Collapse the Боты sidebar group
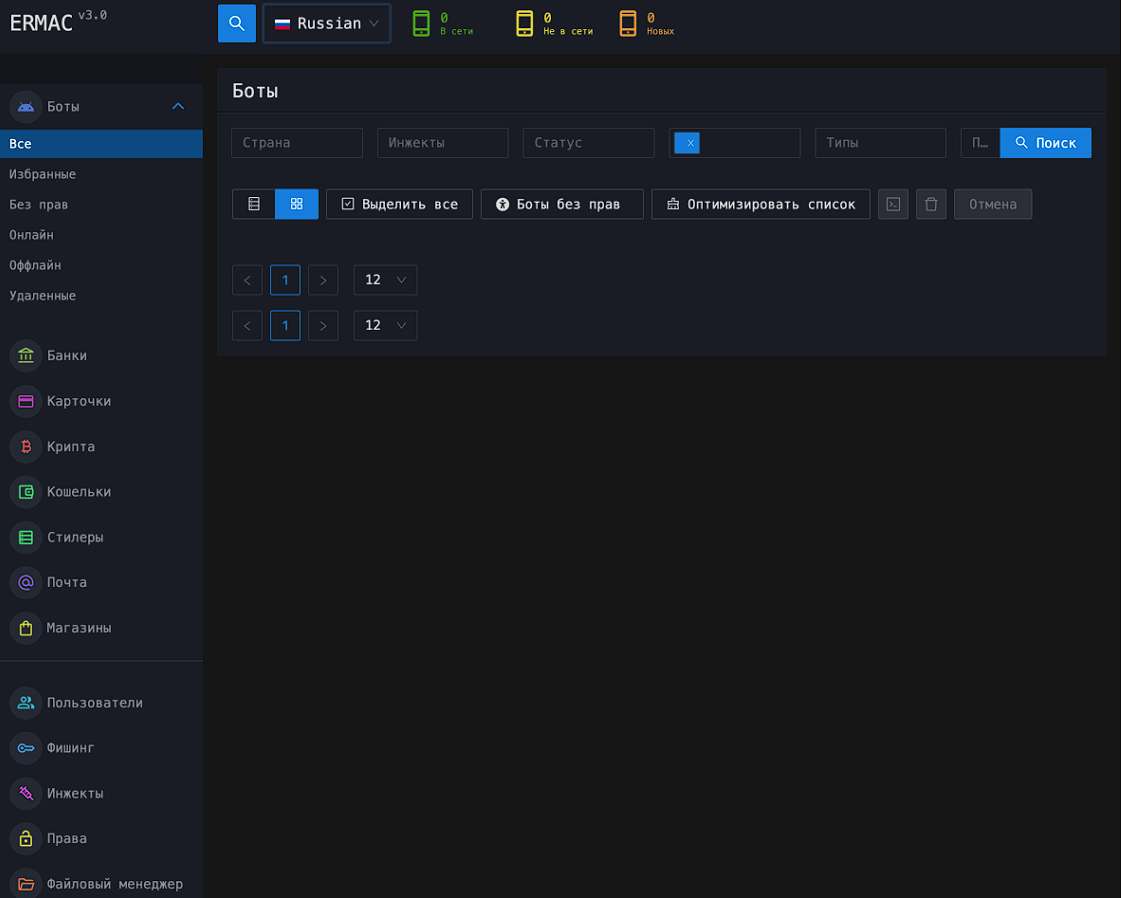1121x898 pixels. [178, 106]
